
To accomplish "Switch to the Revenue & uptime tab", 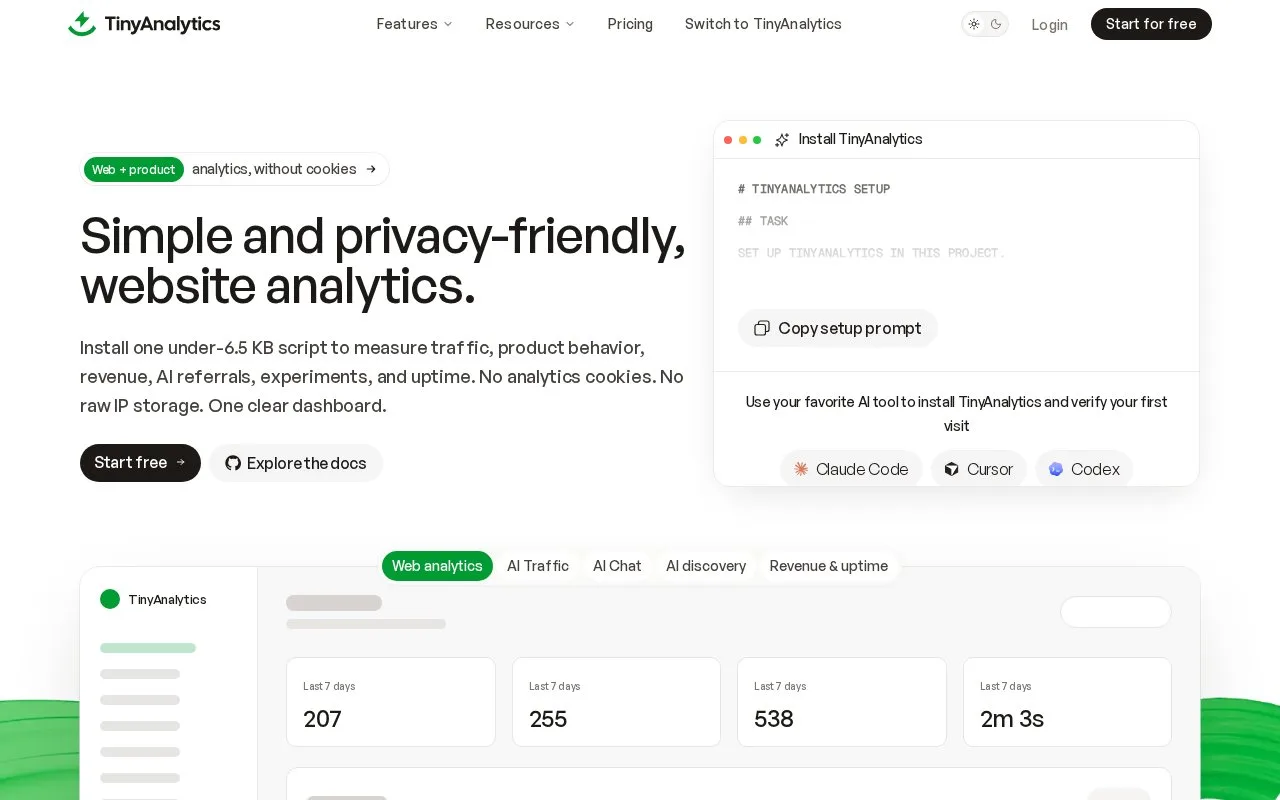I will (829, 566).
